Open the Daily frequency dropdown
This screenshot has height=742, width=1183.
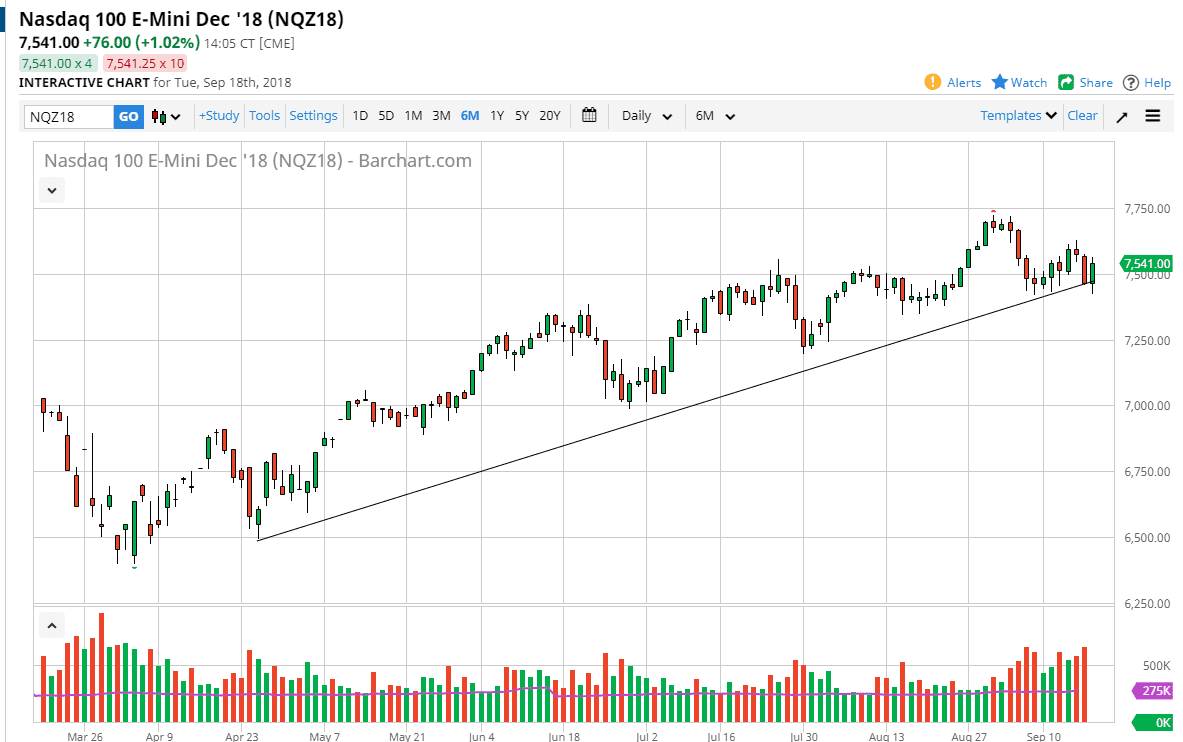tap(643, 116)
